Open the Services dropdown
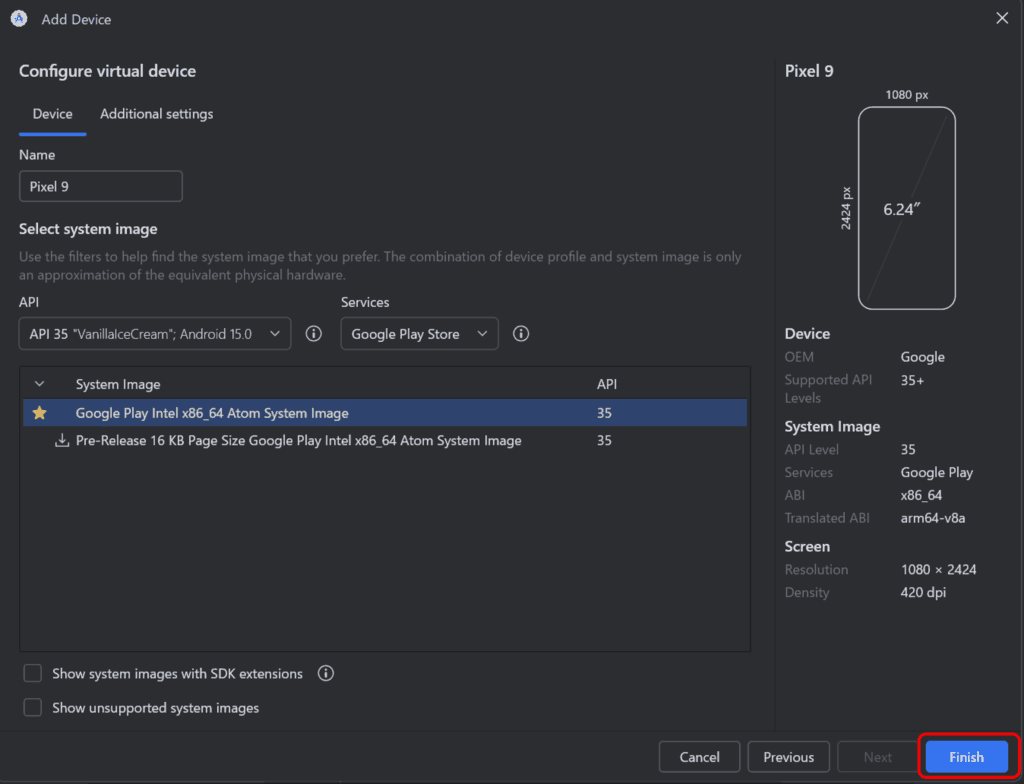1024x784 pixels. (419, 334)
